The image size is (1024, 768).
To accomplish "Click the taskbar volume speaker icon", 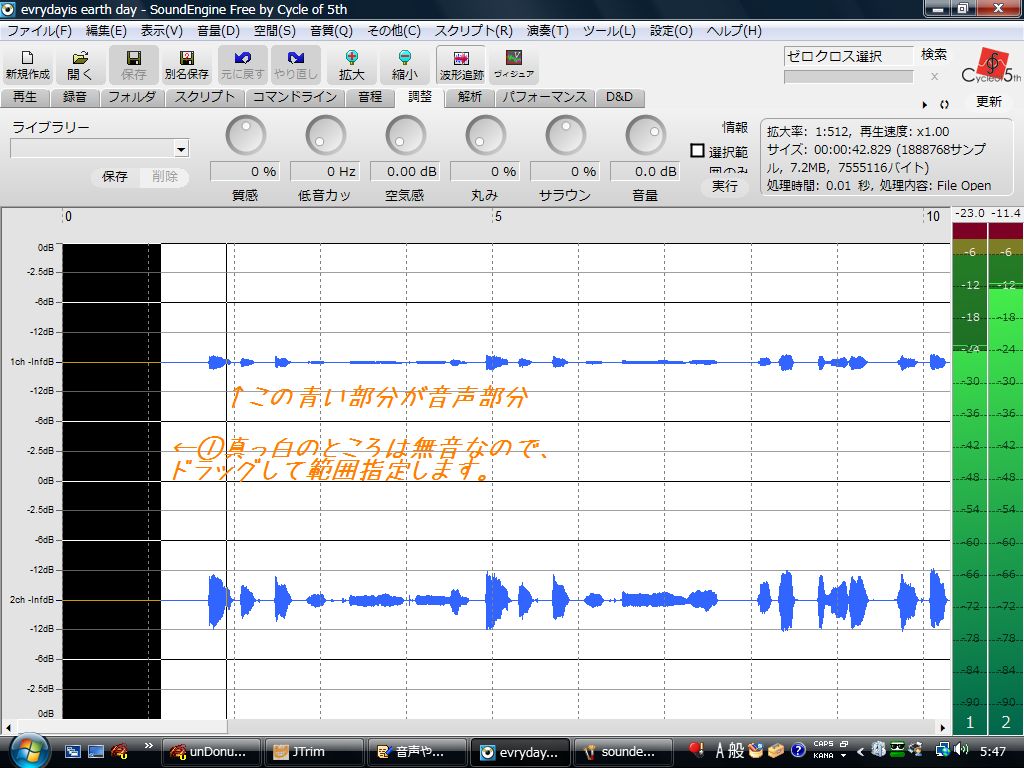I will click(x=960, y=750).
